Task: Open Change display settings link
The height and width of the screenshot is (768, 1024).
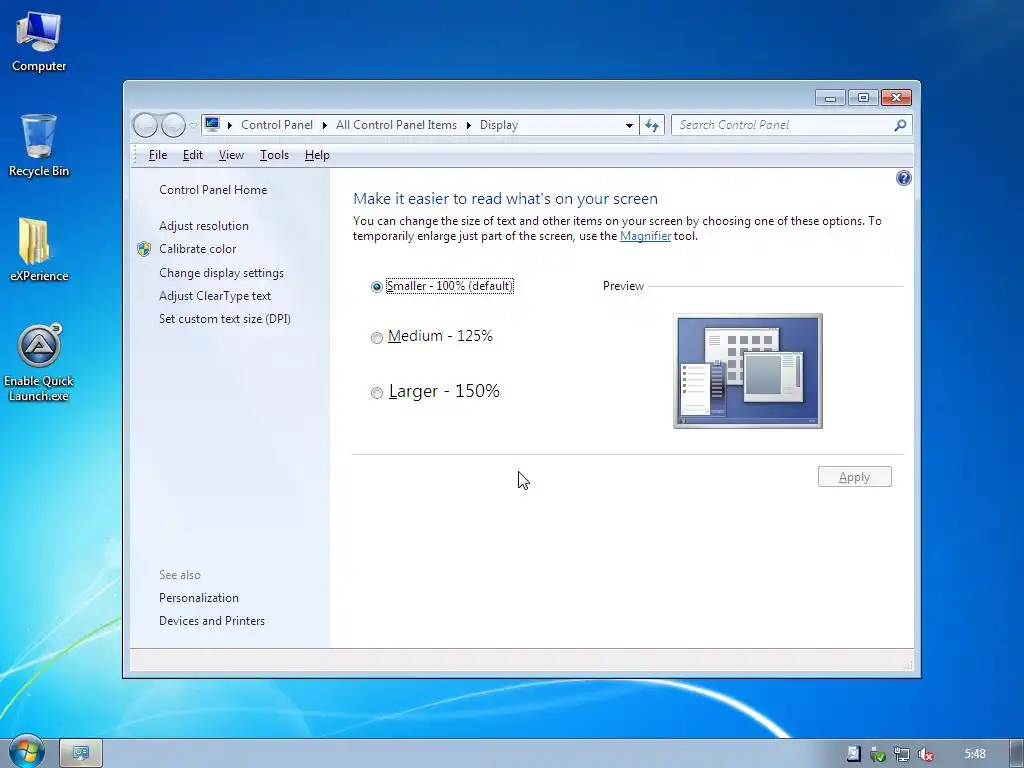Action: point(221,272)
